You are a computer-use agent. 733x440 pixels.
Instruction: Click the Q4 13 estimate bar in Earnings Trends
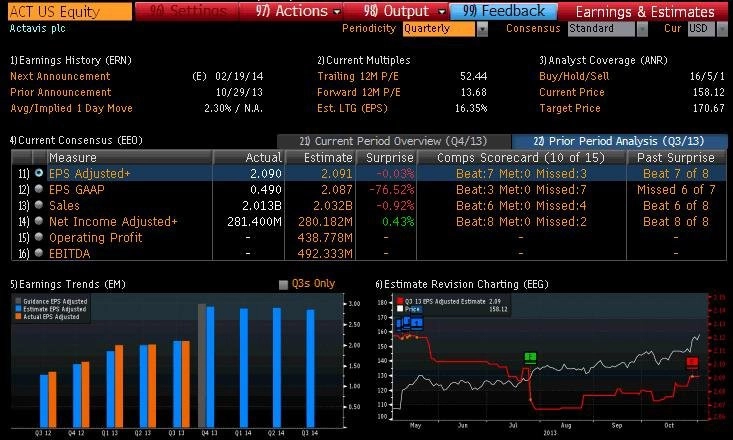pos(210,367)
